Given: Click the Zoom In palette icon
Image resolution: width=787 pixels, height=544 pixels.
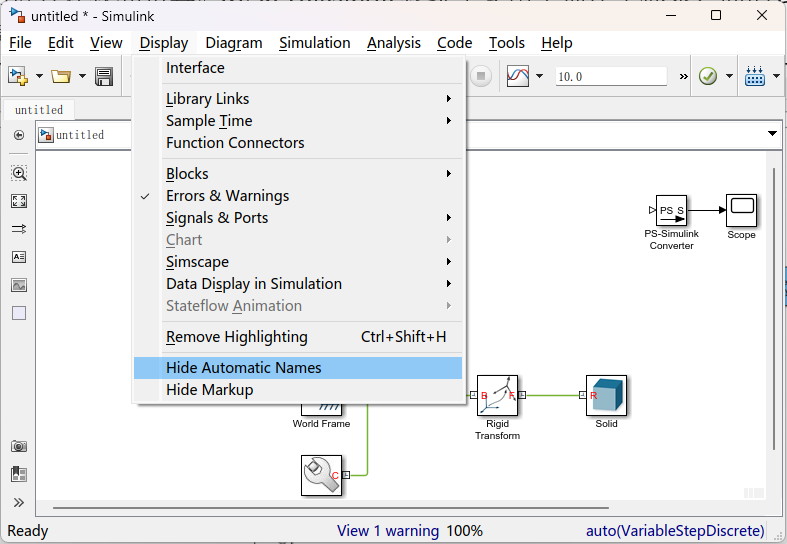Looking at the screenshot, I should point(19,173).
